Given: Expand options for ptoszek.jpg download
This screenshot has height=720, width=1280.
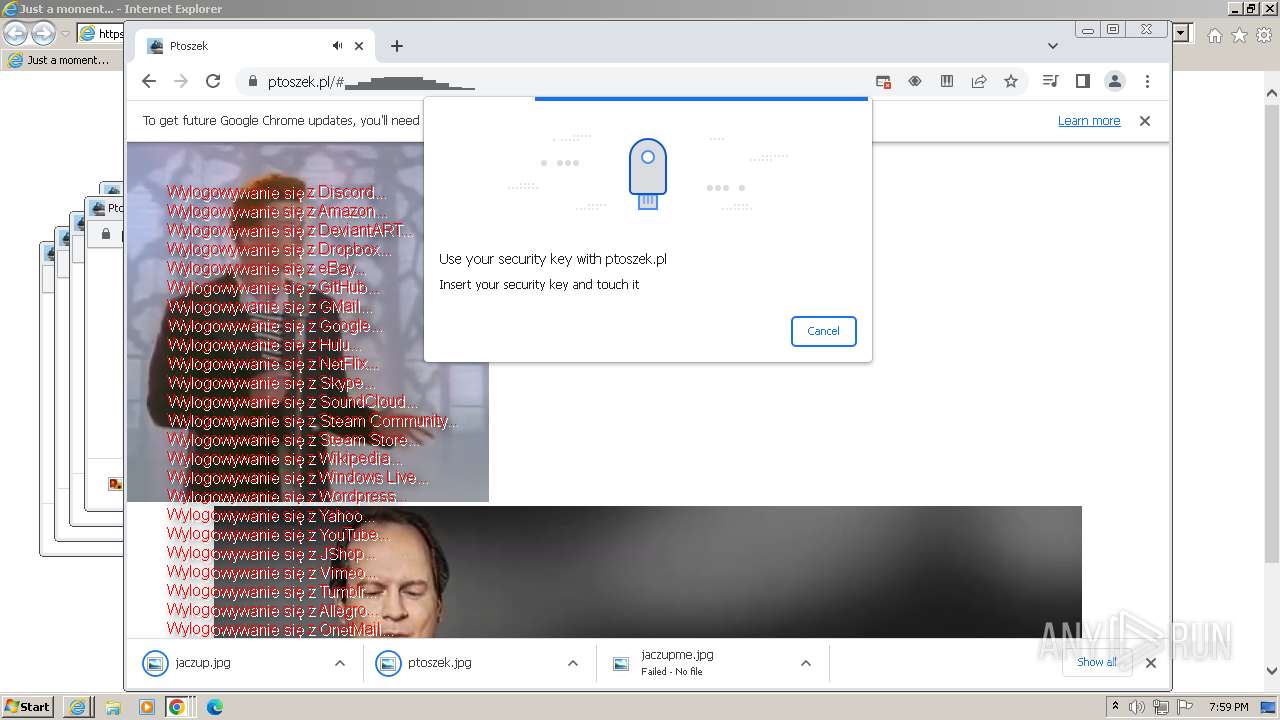Looking at the screenshot, I should [x=573, y=663].
